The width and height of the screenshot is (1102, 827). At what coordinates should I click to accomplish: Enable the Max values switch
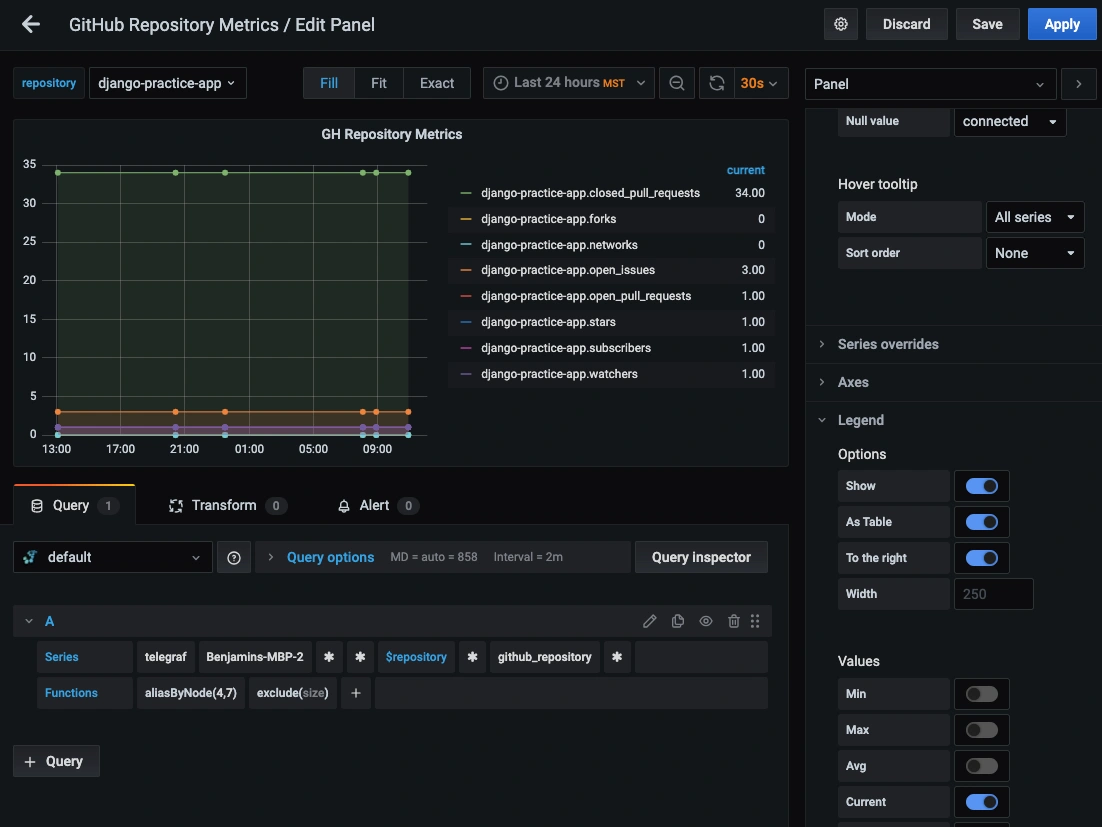pos(982,730)
